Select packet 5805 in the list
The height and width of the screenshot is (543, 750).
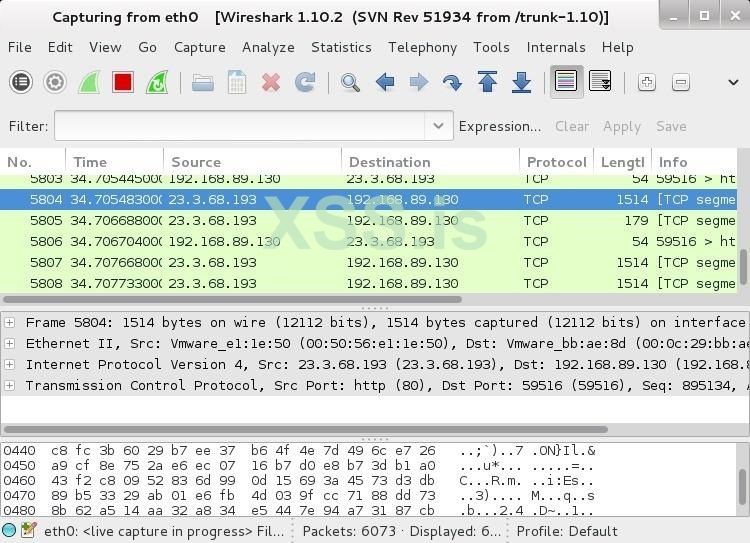[x=368, y=221]
